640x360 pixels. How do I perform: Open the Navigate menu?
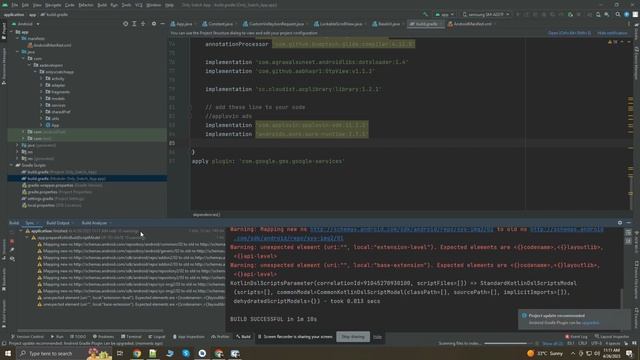click(53, 5)
